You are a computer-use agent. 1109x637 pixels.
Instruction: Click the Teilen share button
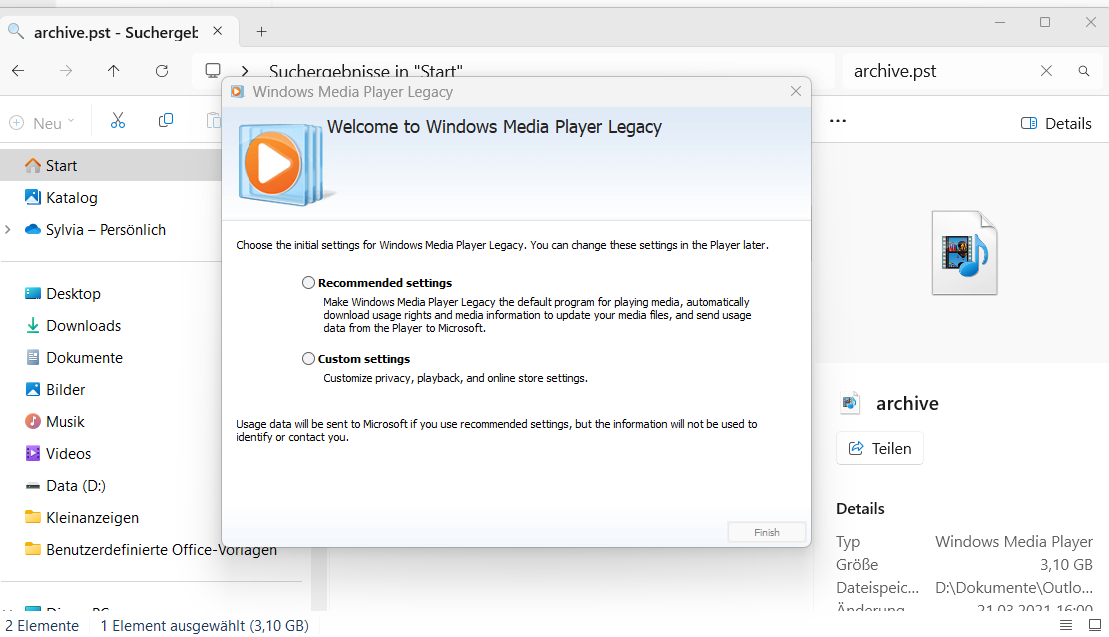880,448
